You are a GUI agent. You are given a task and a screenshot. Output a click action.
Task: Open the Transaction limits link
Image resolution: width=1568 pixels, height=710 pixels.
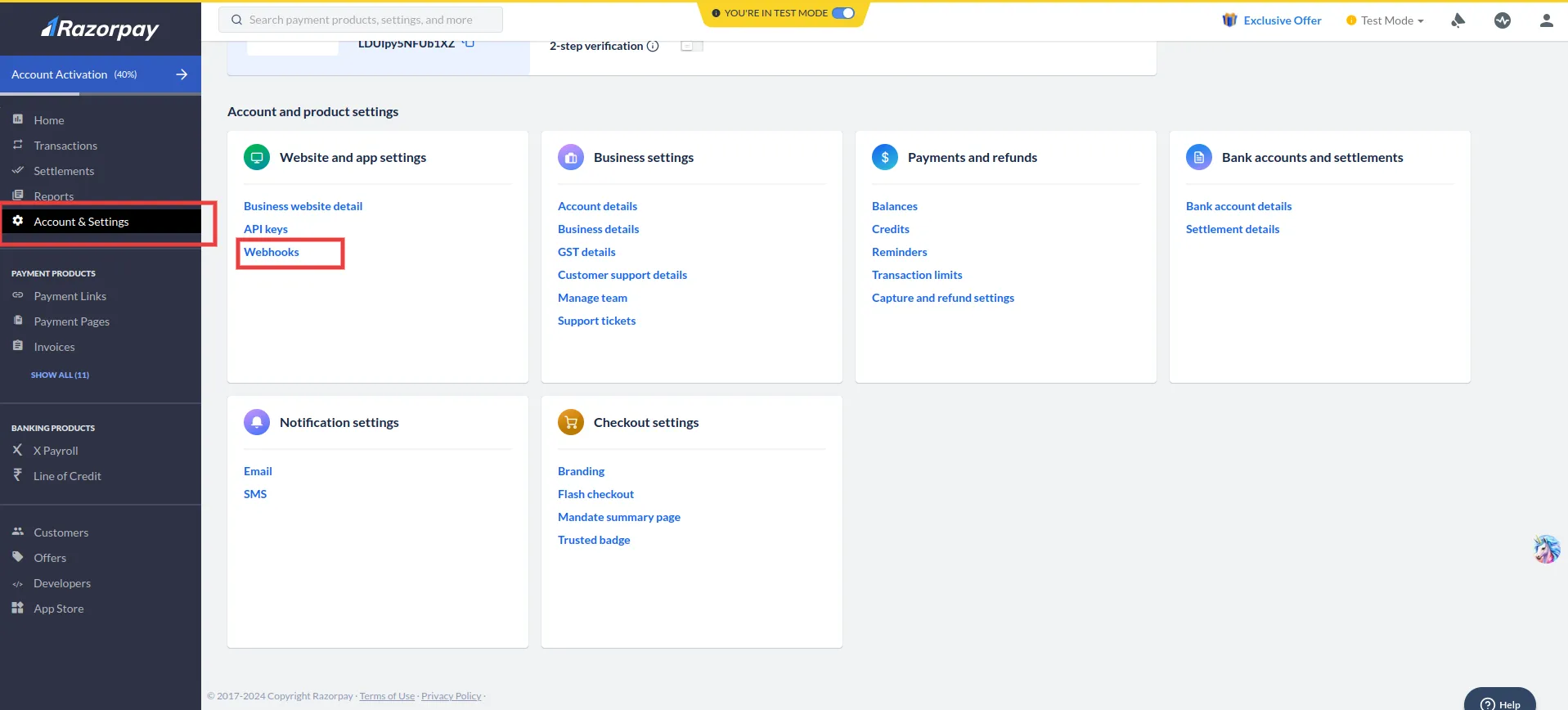pyautogui.click(x=917, y=275)
